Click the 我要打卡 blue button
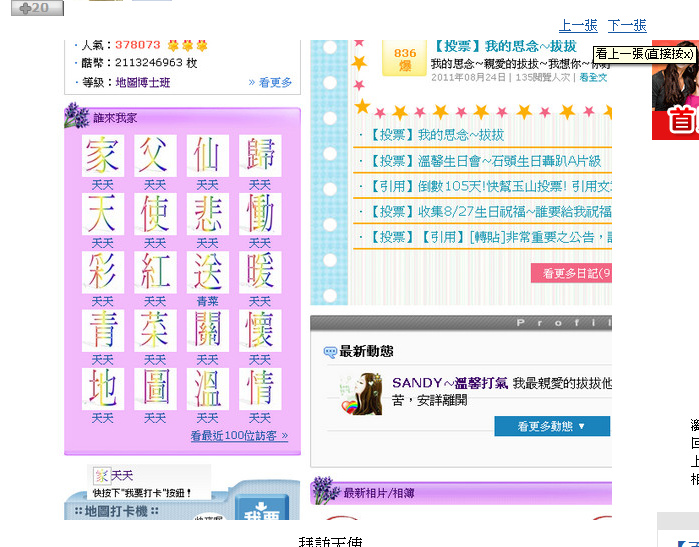Image resolution: width=699 pixels, height=547 pixels. click(262, 507)
